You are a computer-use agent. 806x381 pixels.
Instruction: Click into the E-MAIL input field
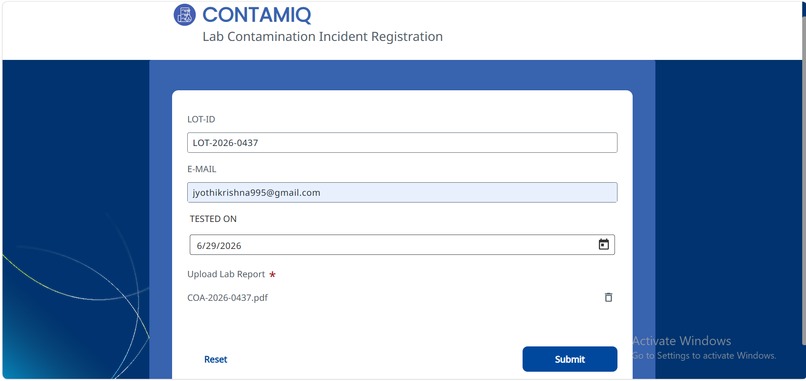[402, 192]
